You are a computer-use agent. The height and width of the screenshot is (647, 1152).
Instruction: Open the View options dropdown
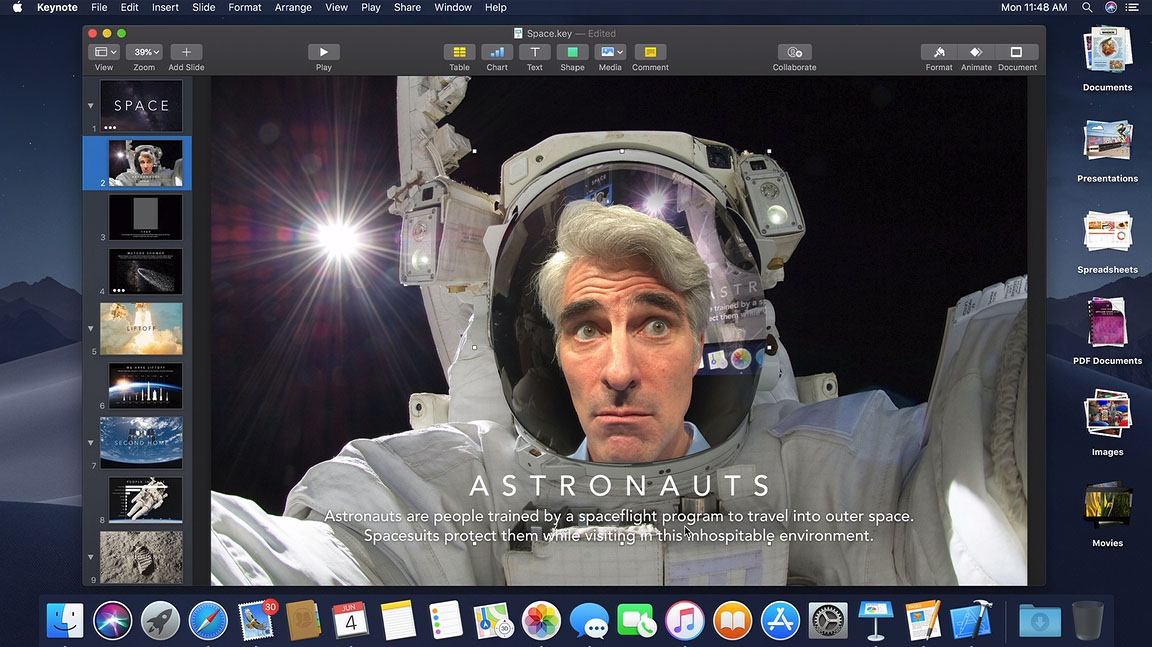point(103,51)
